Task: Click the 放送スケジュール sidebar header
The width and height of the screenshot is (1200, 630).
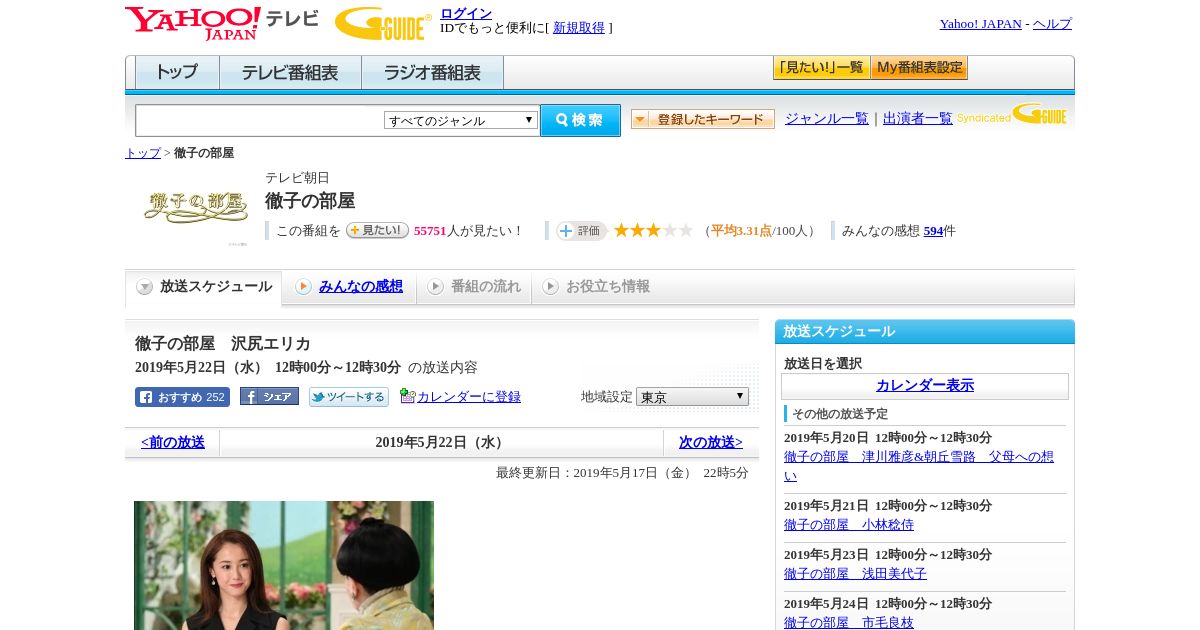Action: [x=925, y=332]
